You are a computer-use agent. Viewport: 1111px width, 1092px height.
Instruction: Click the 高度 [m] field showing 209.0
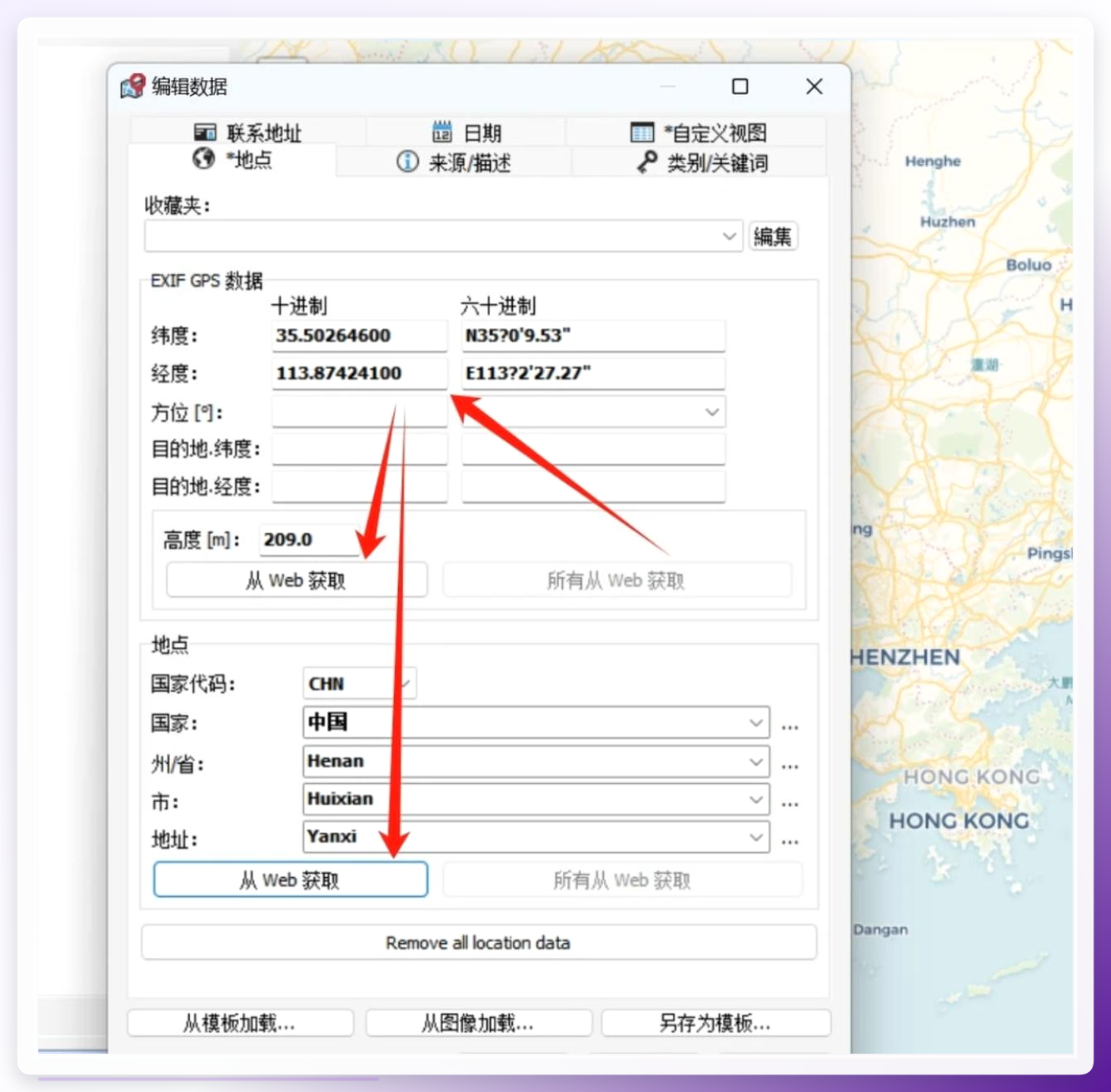click(x=310, y=540)
